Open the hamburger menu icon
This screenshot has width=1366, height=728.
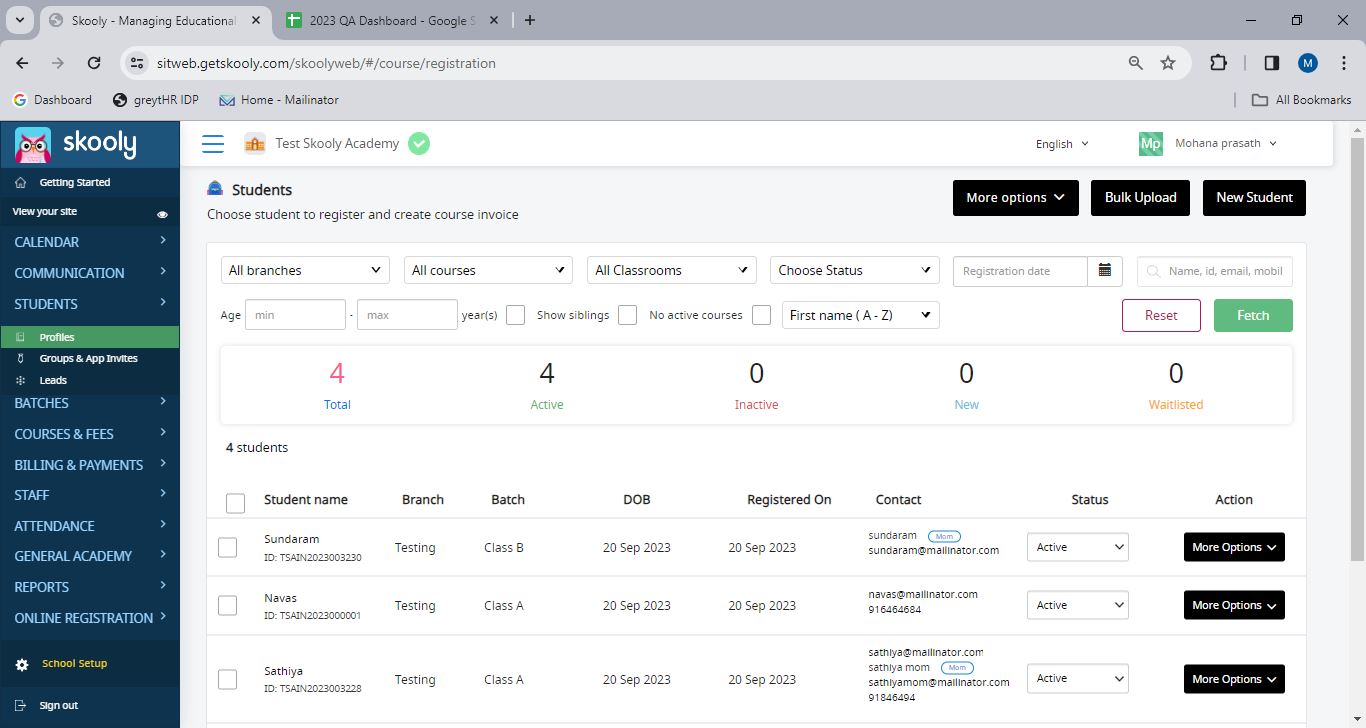click(x=213, y=144)
